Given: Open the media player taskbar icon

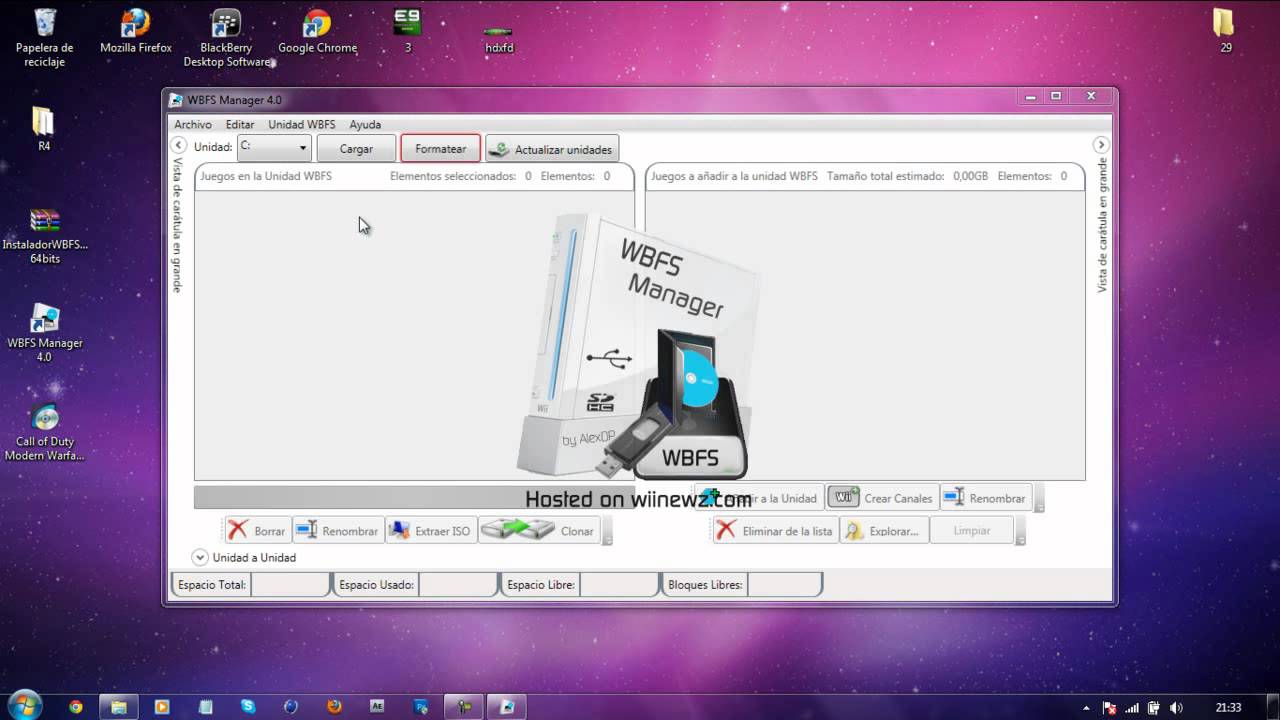Looking at the screenshot, I should [162, 706].
